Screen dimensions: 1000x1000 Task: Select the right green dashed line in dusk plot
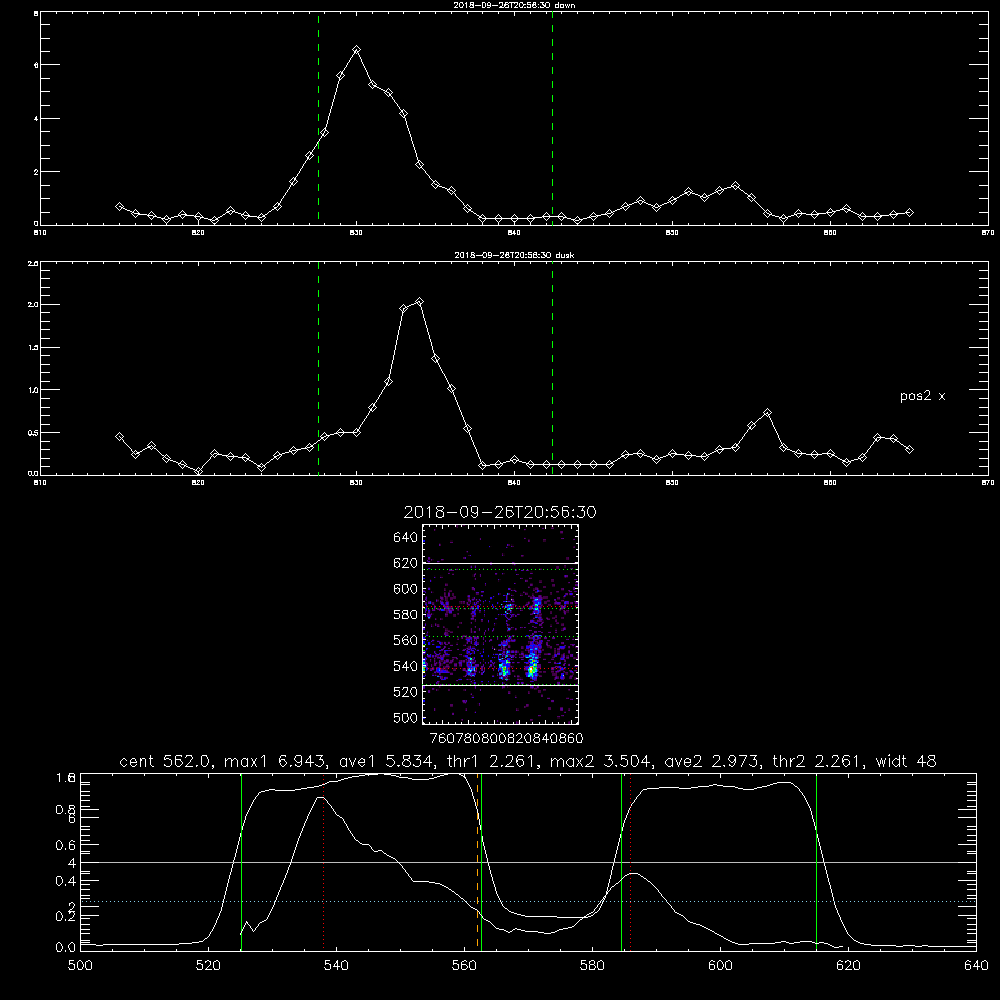(x=552, y=368)
